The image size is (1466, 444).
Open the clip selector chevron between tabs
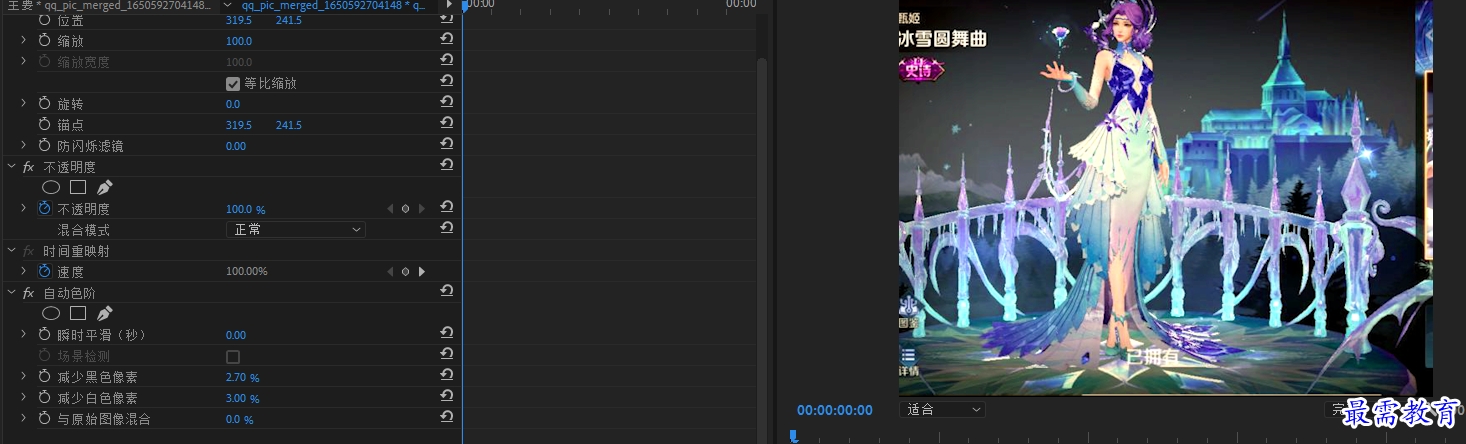point(228,5)
